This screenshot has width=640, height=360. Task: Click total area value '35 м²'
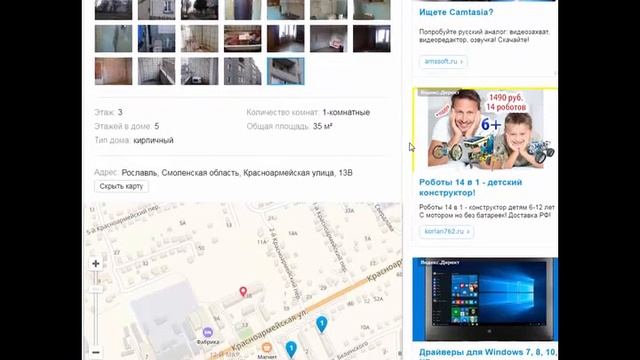click(x=322, y=127)
